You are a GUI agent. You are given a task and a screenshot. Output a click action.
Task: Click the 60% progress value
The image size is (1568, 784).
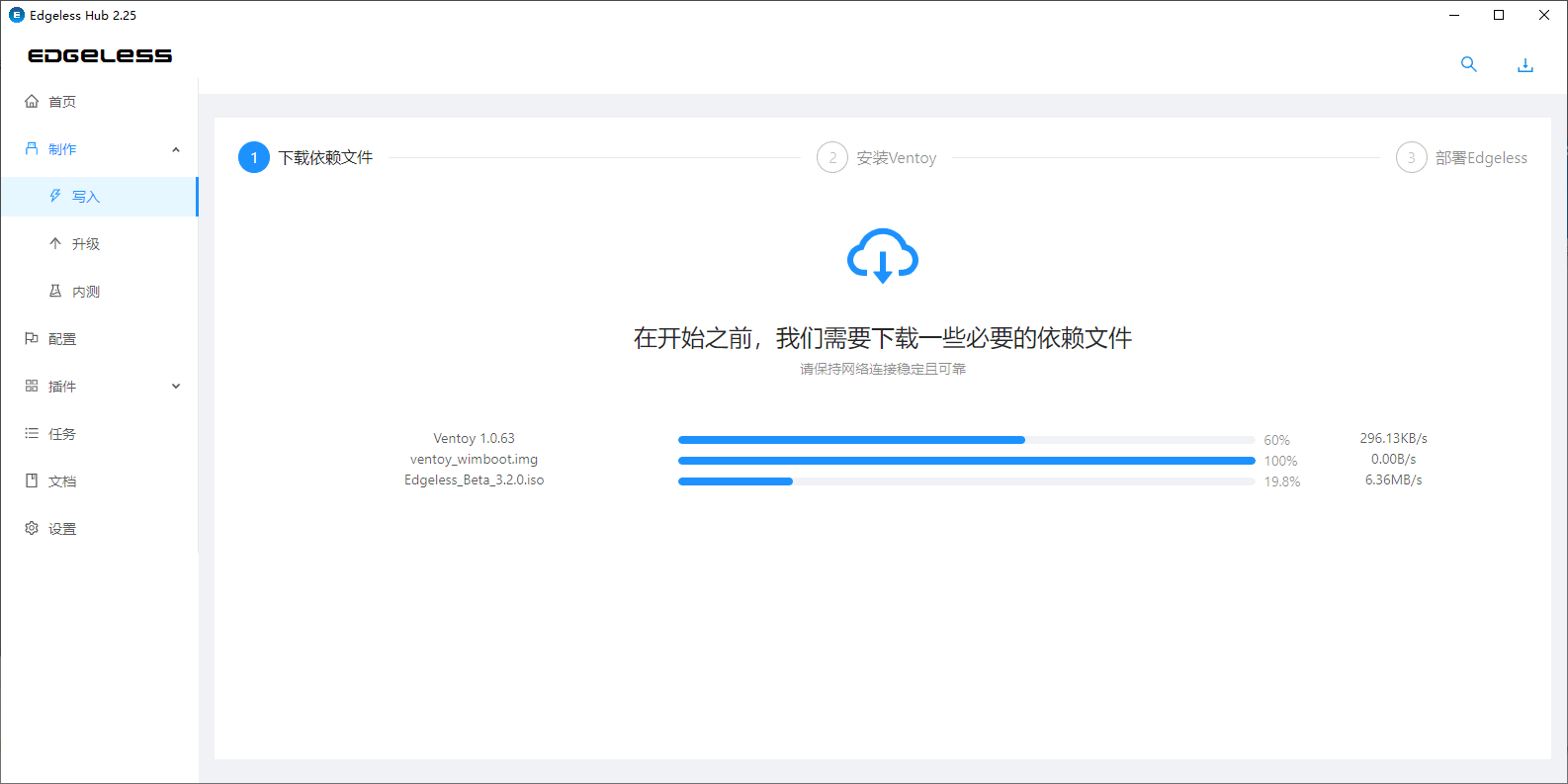1276,440
